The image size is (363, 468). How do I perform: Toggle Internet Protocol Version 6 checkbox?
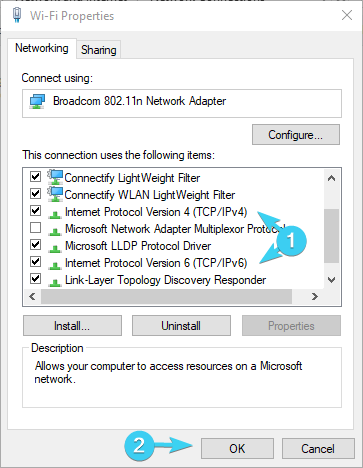[35, 262]
